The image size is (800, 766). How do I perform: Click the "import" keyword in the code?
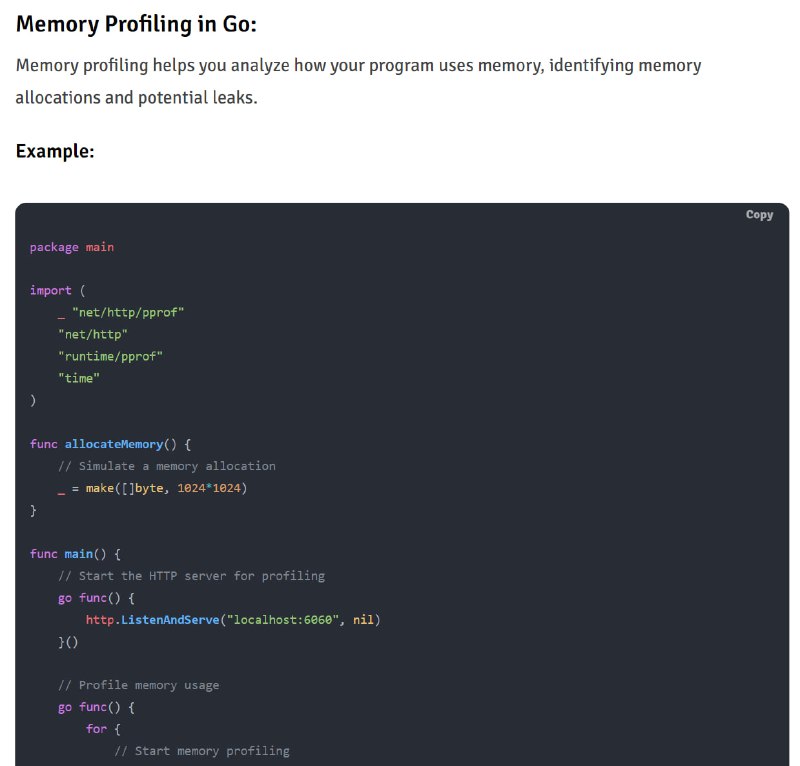(x=51, y=290)
